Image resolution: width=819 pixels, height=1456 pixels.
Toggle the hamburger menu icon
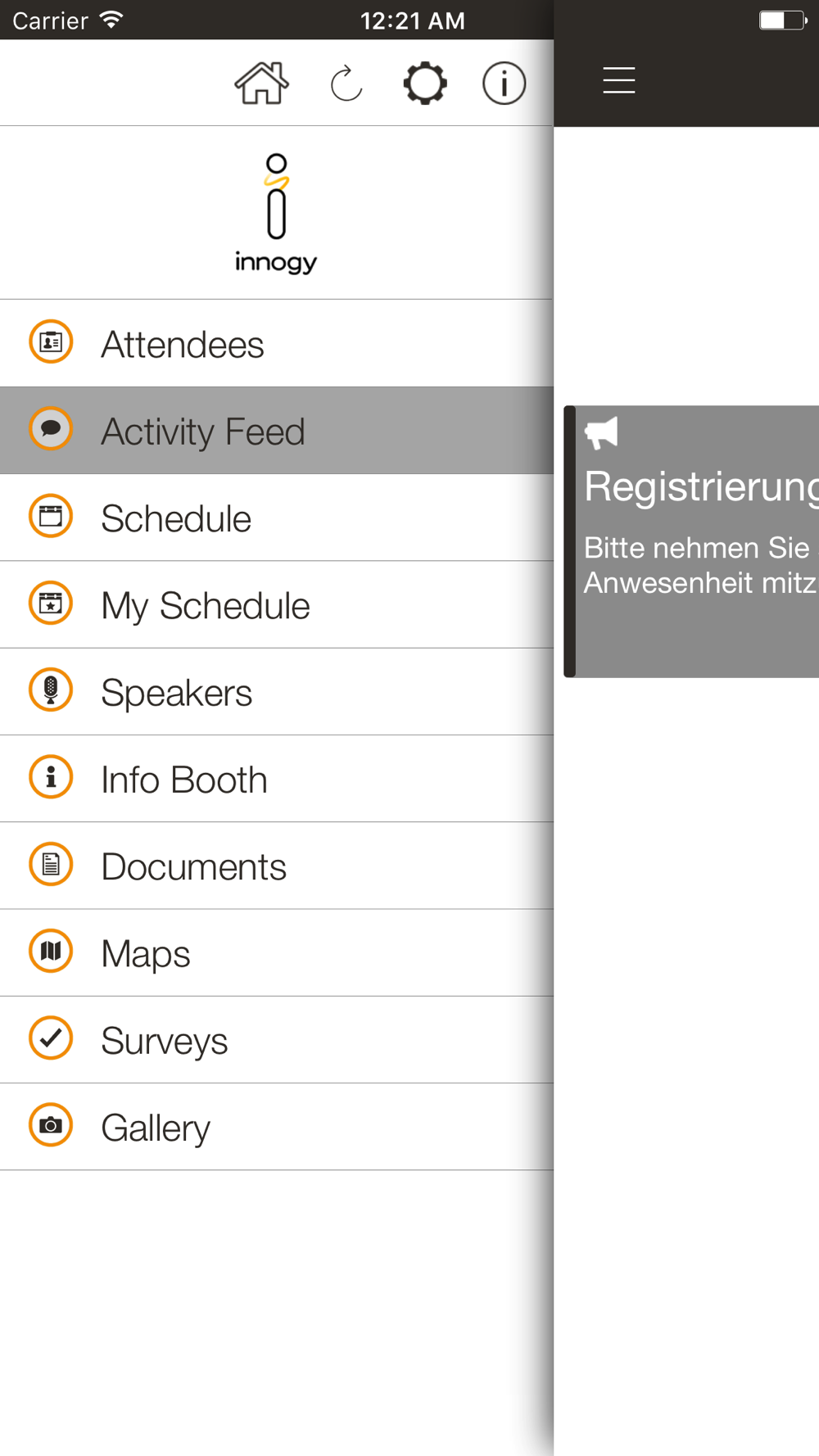click(x=619, y=80)
